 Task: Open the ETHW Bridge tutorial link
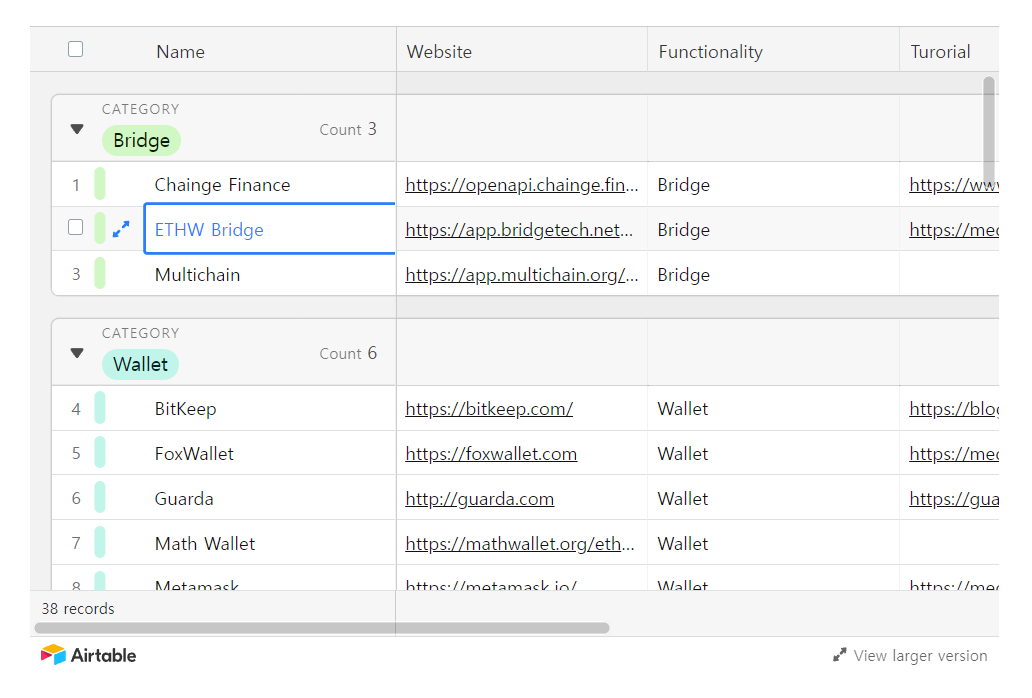[x=954, y=230]
